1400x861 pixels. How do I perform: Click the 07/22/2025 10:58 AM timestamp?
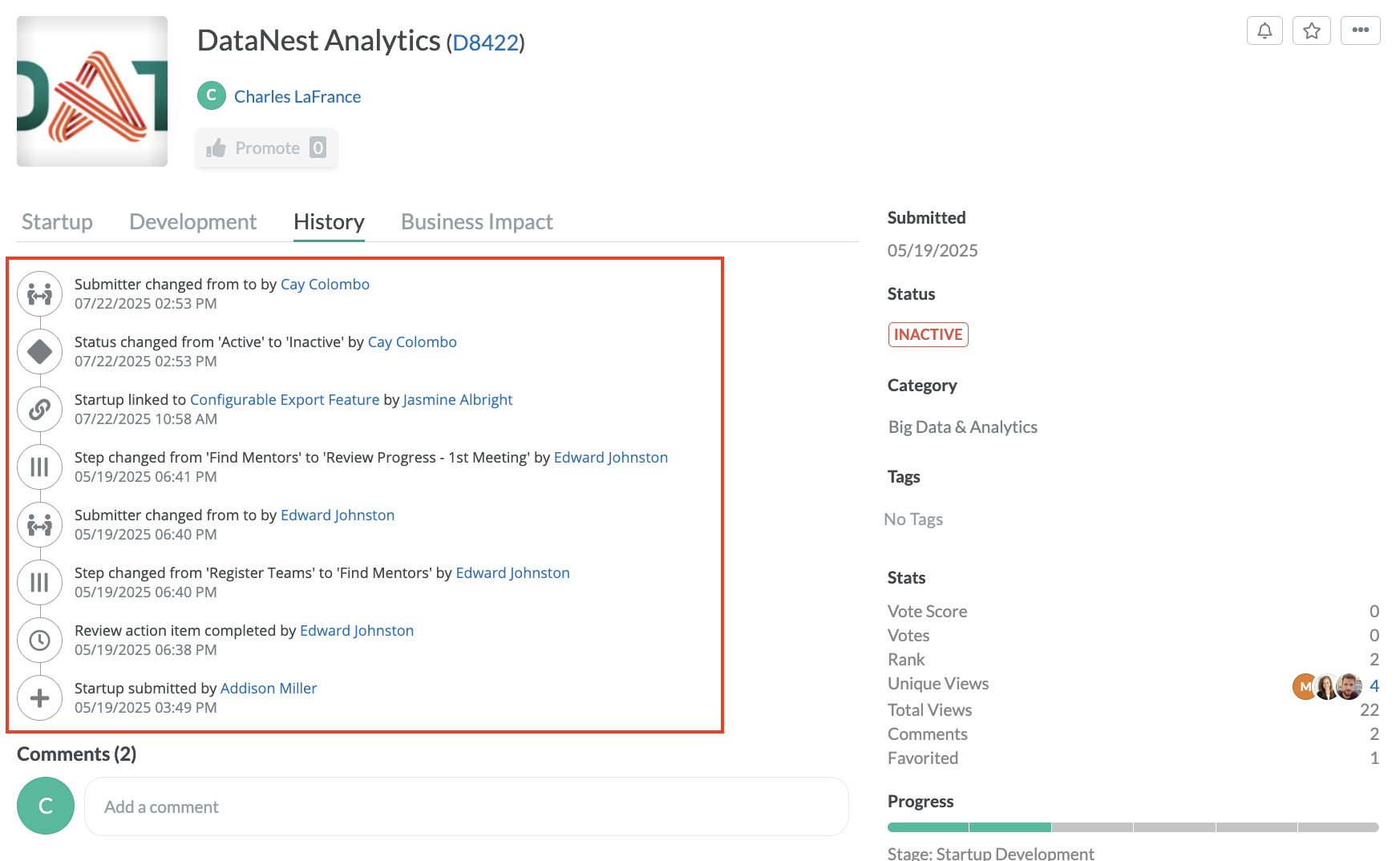(x=146, y=419)
